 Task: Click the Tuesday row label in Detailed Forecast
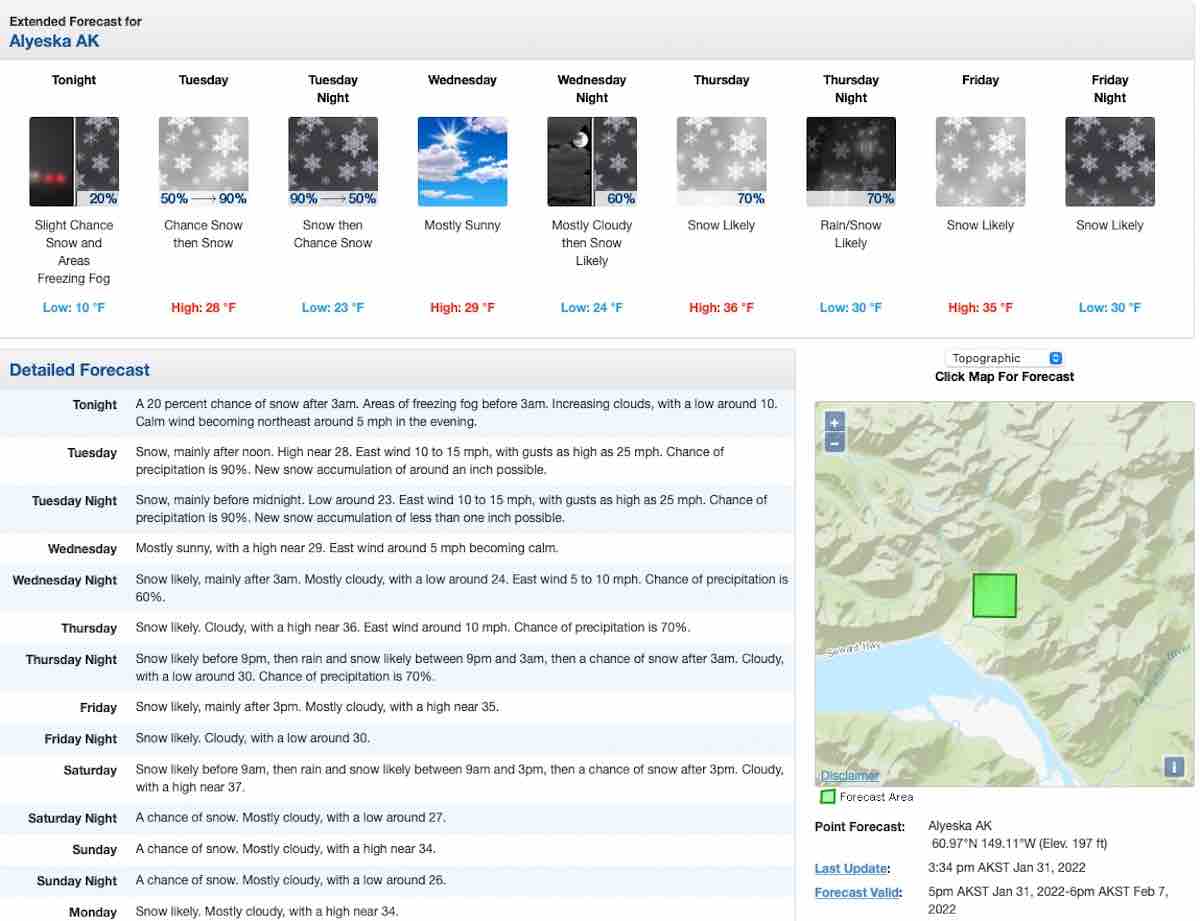click(92, 453)
